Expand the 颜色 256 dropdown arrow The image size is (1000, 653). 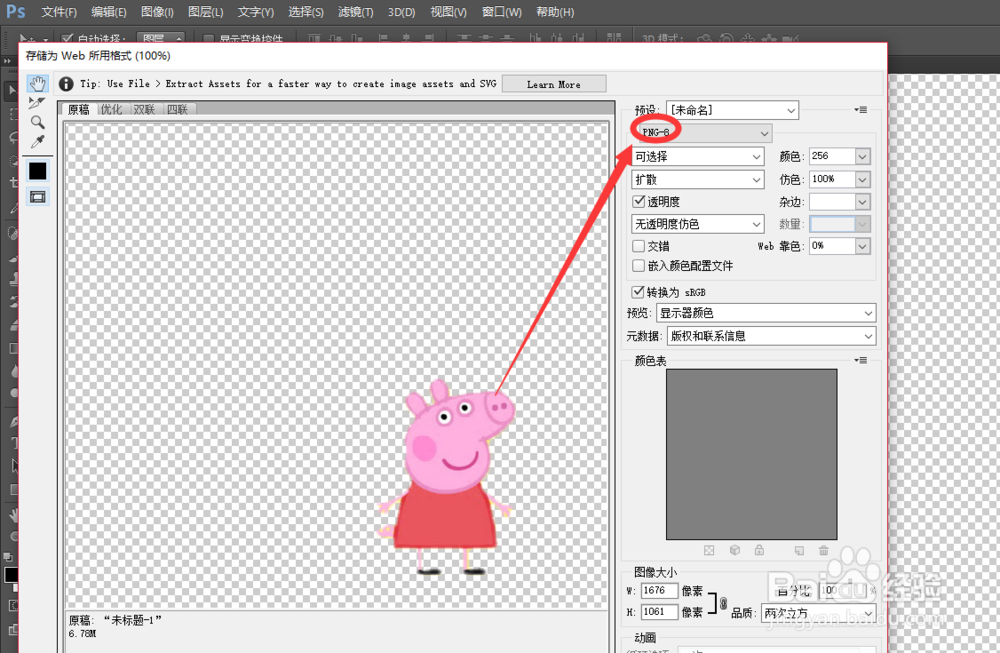click(x=862, y=156)
